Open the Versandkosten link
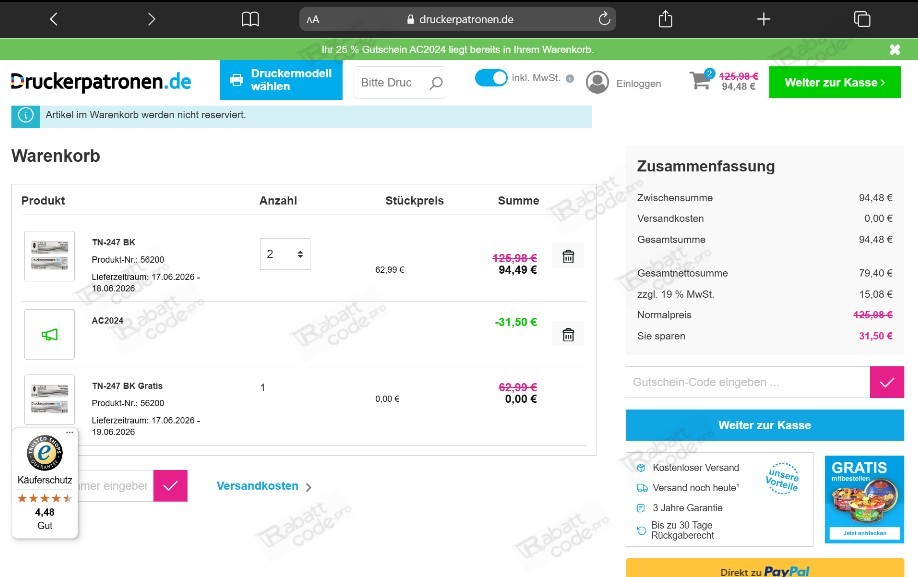Viewport: 918px width, 577px height. tap(263, 486)
